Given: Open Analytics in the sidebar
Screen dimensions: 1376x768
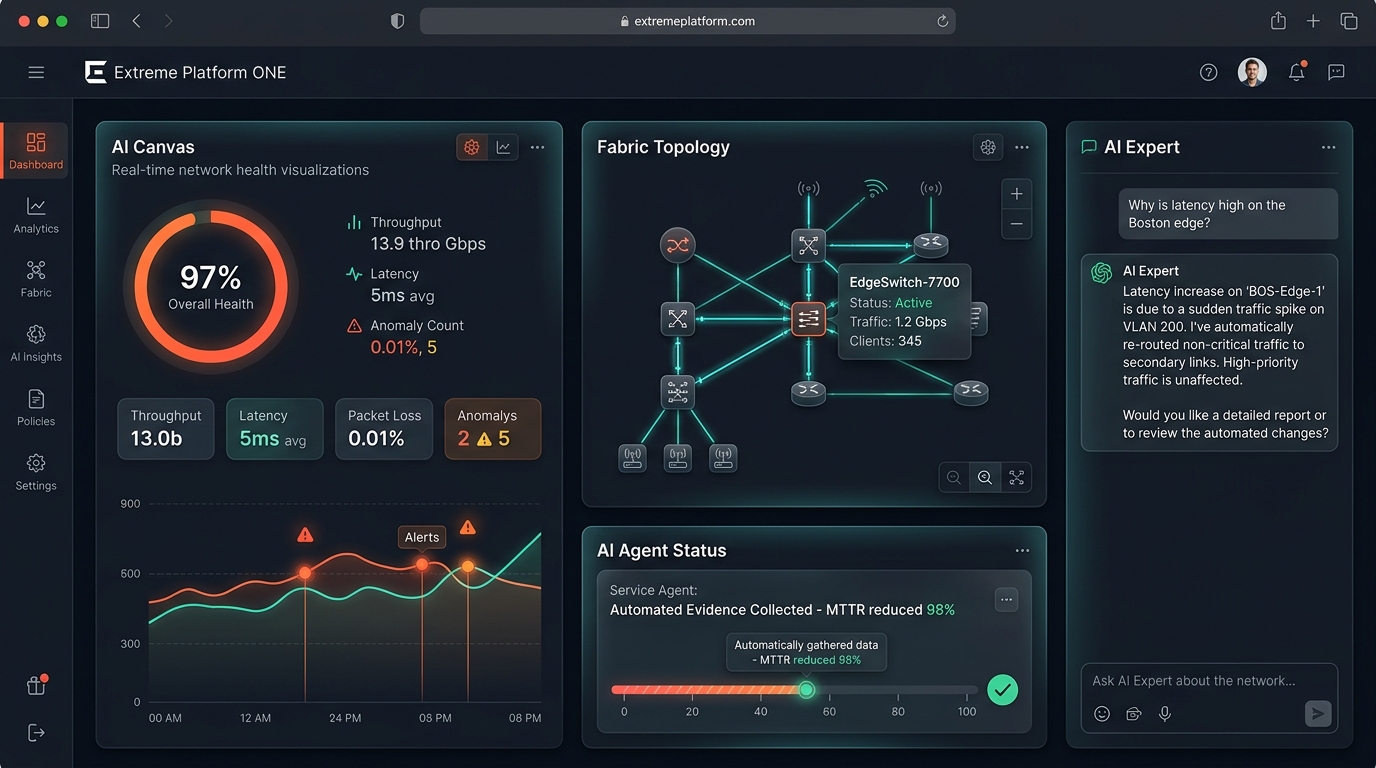Looking at the screenshot, I should pos(36,215).
